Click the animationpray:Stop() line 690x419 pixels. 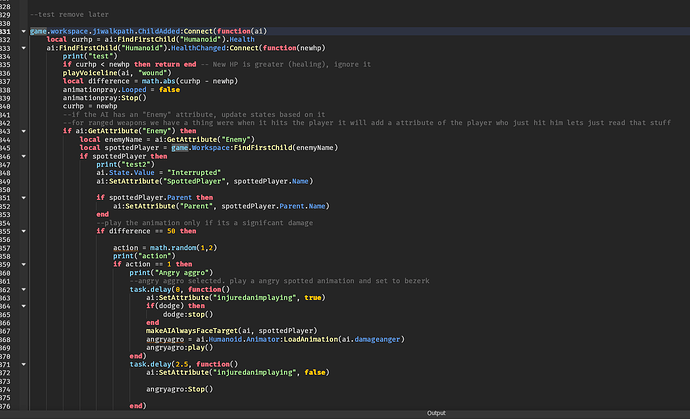coord(104,98)
